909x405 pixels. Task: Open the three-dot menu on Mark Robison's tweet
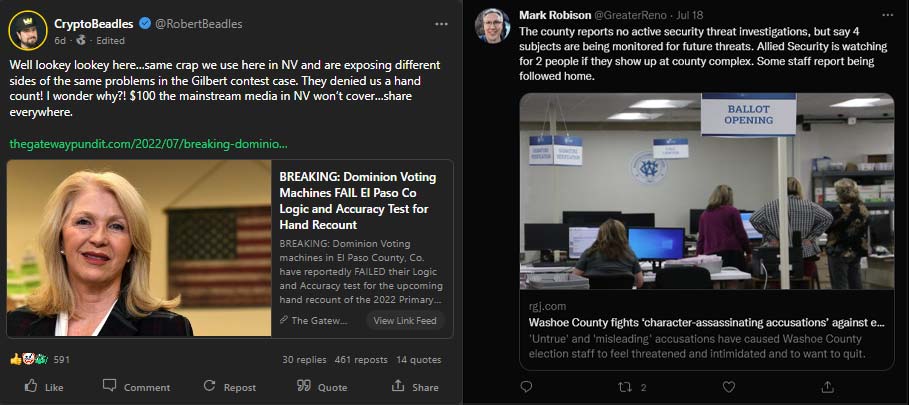click(888, 15)
